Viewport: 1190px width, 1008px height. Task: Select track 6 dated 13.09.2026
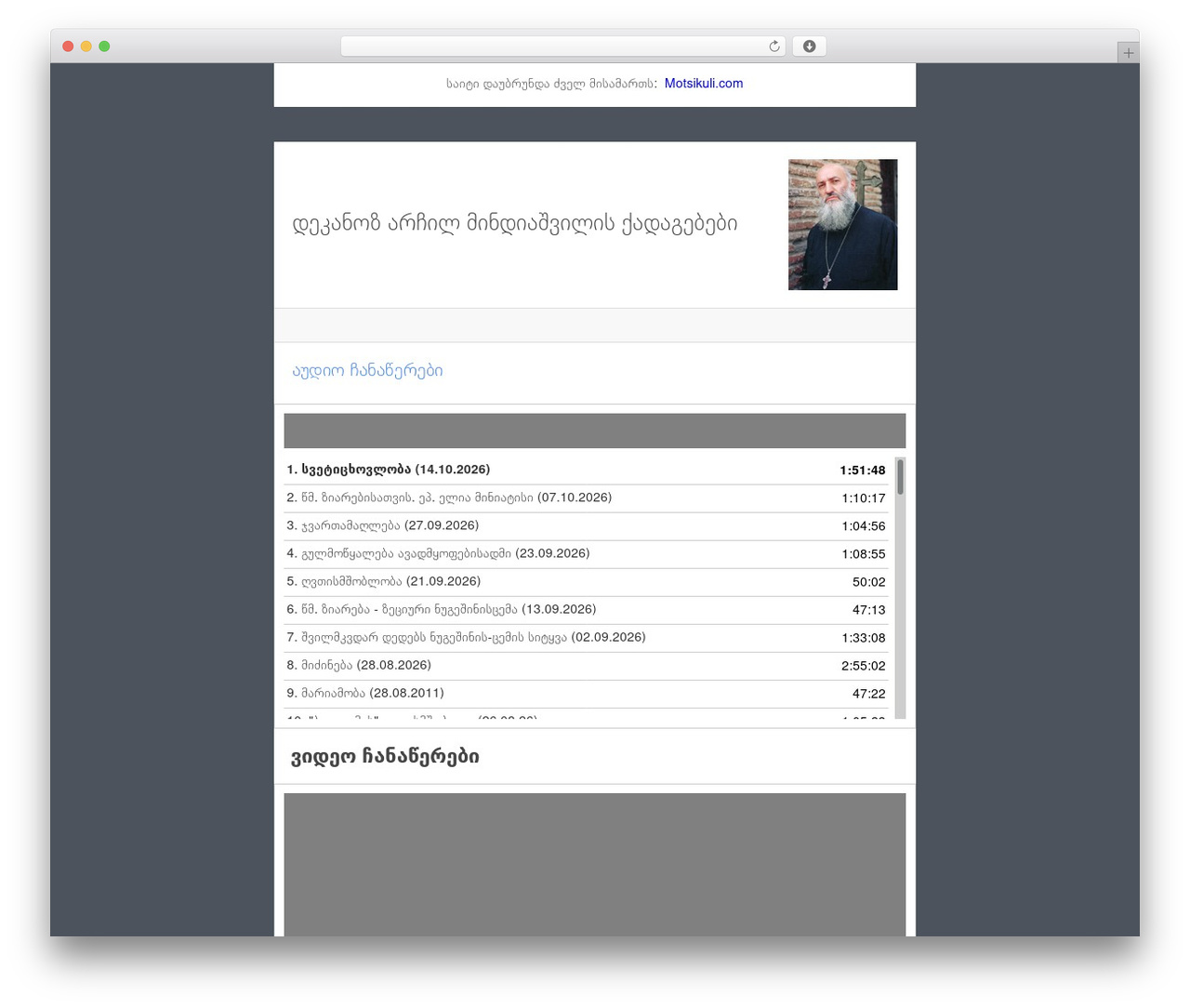(x=586, y=610)
